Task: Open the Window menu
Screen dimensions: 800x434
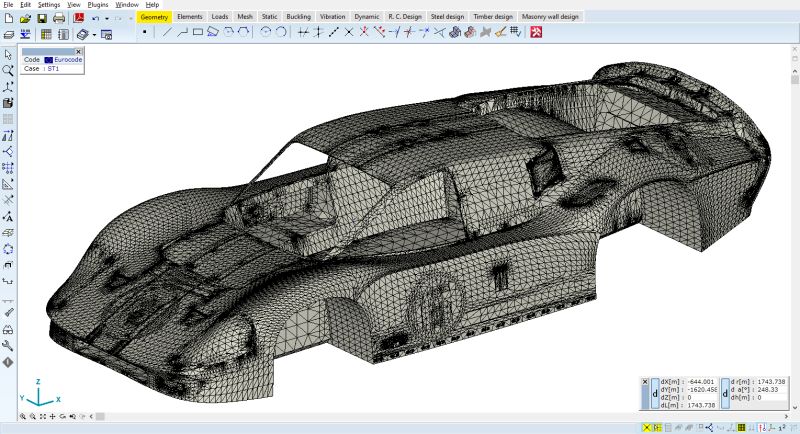Action: click(127, 5)
